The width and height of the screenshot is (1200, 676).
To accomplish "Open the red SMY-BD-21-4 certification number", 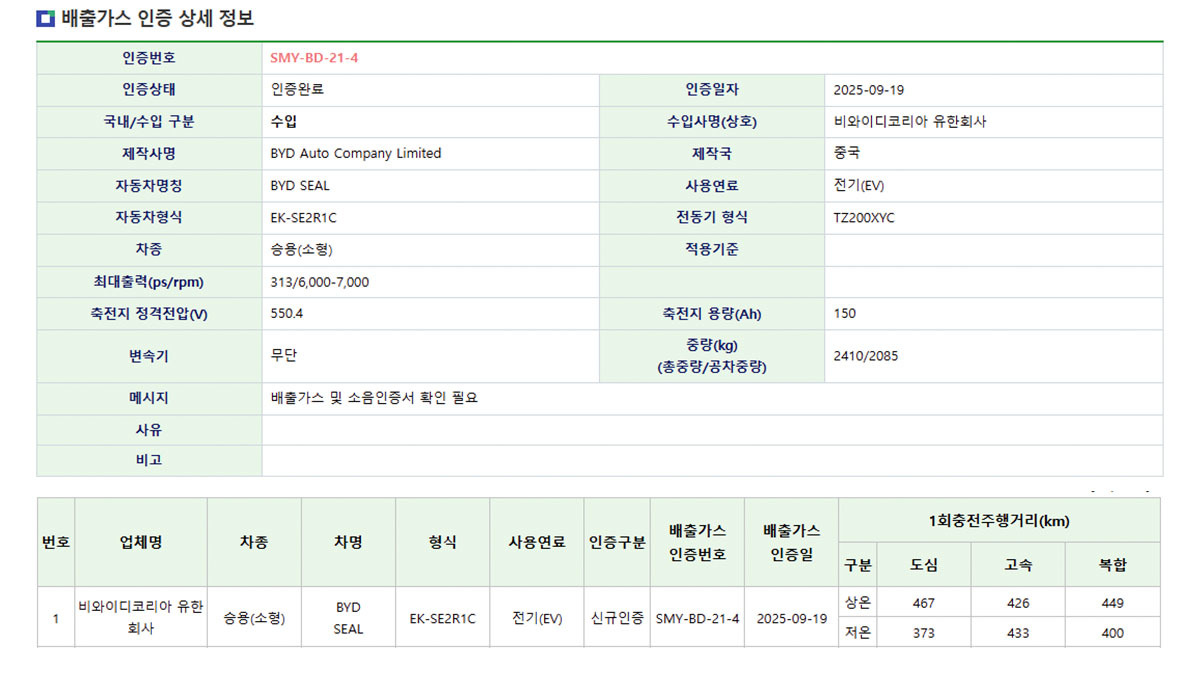I will pyautogui.click(x=314, y=58).
